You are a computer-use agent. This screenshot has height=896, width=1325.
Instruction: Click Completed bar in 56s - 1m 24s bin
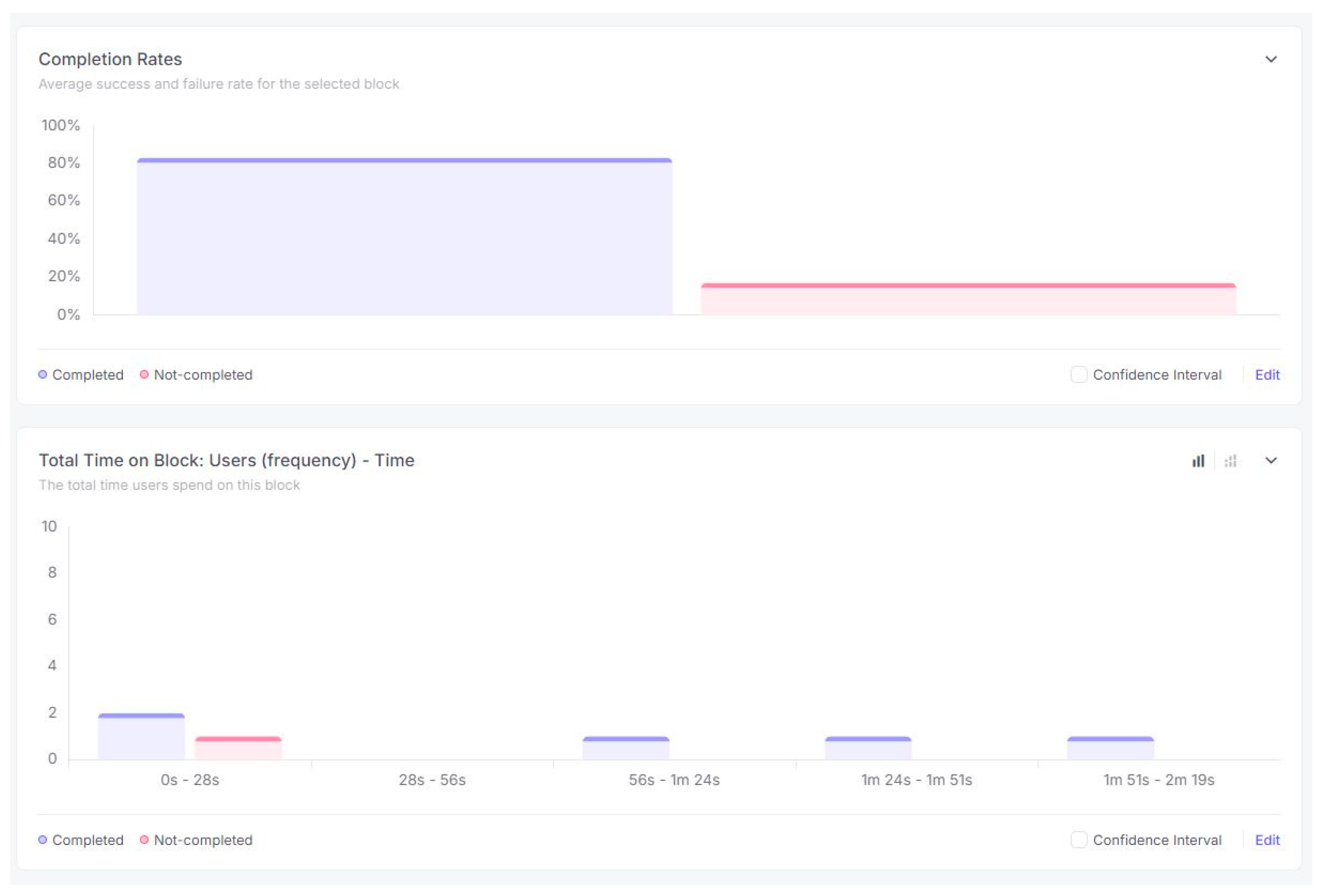tap(626, 748)
